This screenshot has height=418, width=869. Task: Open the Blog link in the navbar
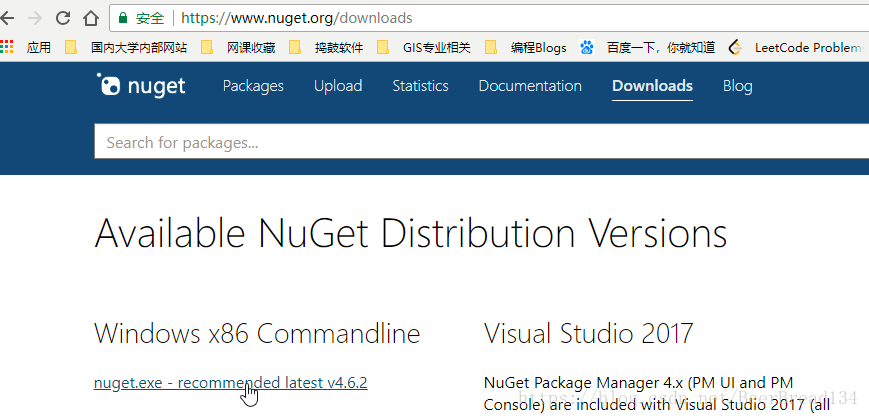(737, 86)
